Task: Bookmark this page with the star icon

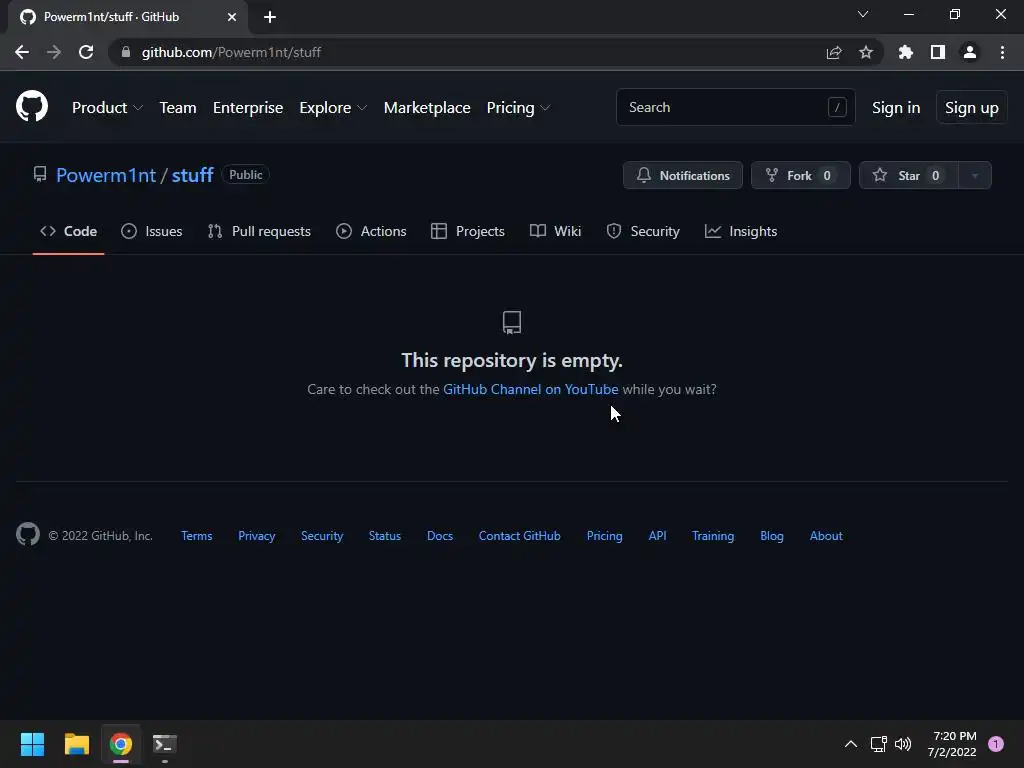Action: click(866, 52)
